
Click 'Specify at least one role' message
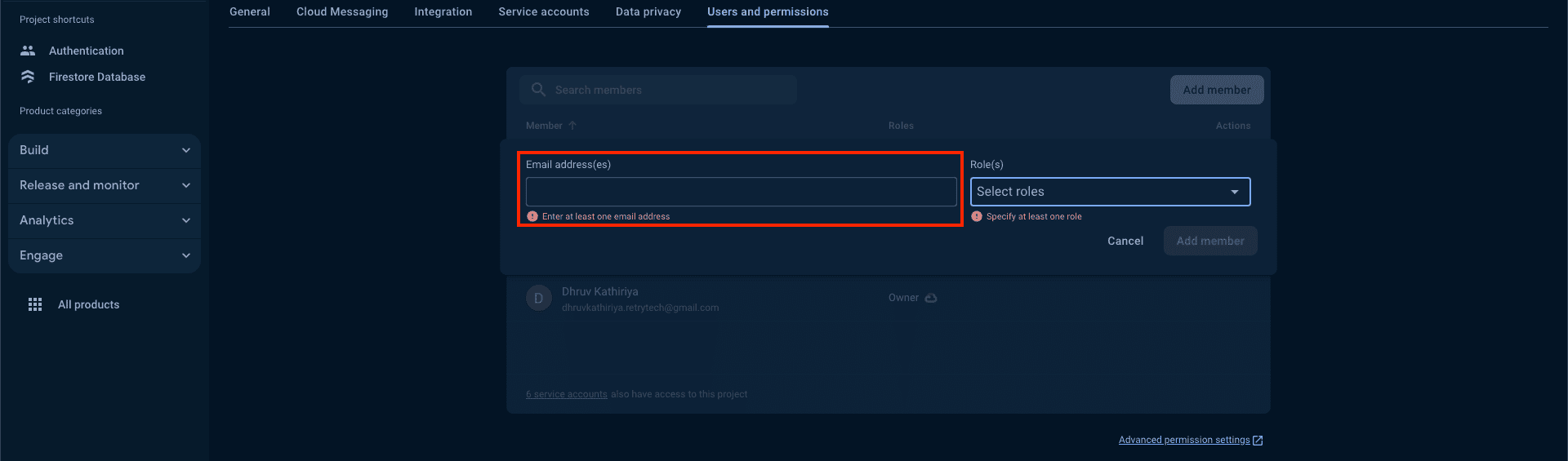[1034, 216]
